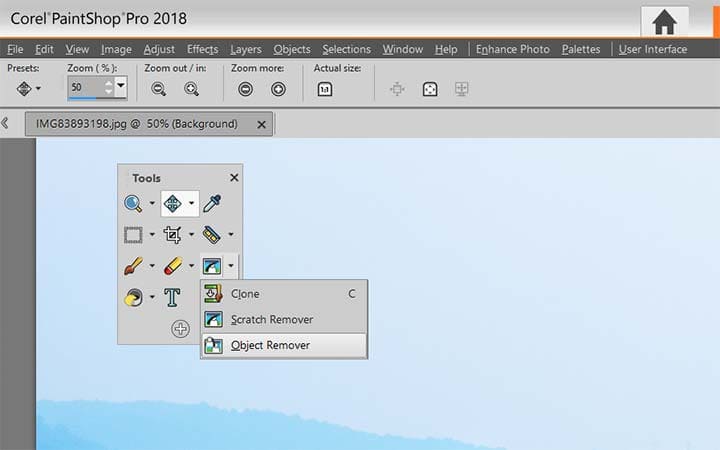Close the IMG83893198.jpg tab
Viewport: 720px width, 450px height.
tap(261, 124)
